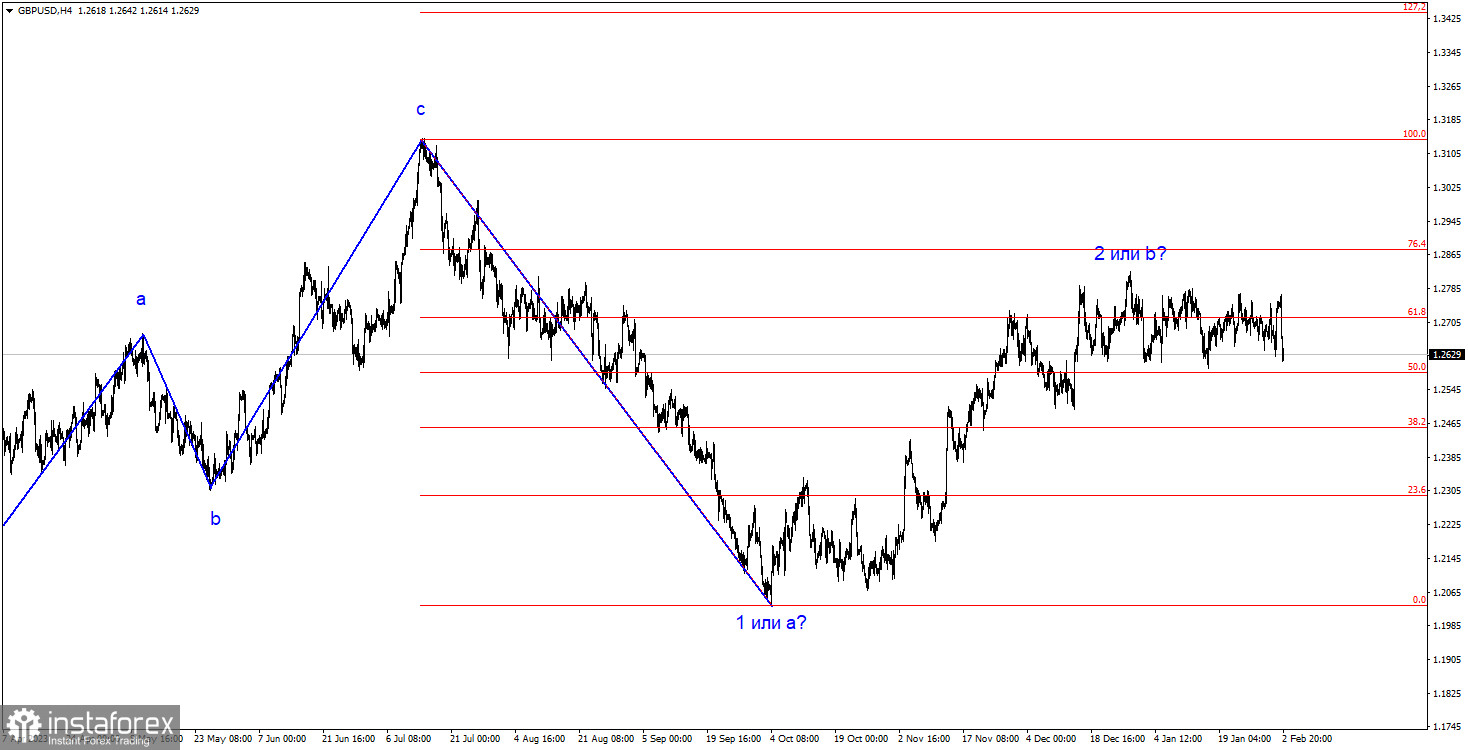Click the 1.3265 price axis label
The width and height of the screenshot is (1468, 750).
pos(1446,87)
